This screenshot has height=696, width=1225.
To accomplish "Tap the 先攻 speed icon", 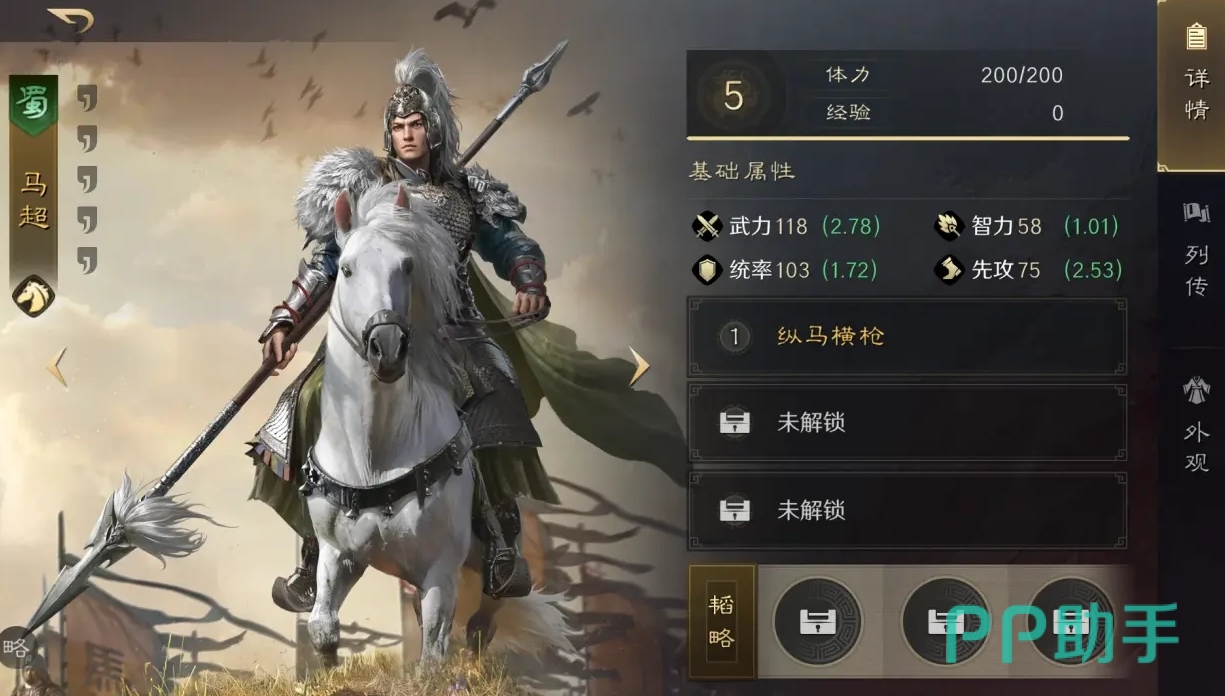I will pyautogui.click(x=949, y=270).
